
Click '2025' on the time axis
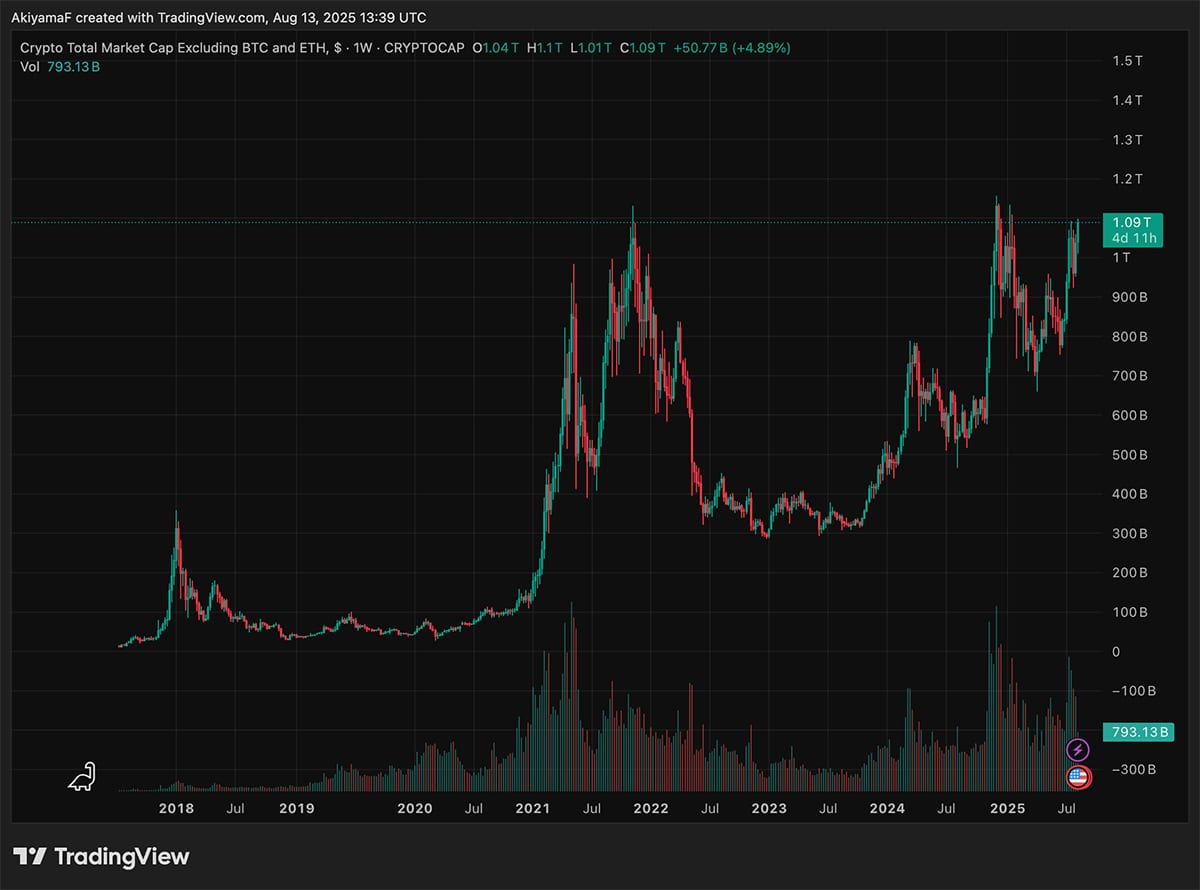point(1006,808)
